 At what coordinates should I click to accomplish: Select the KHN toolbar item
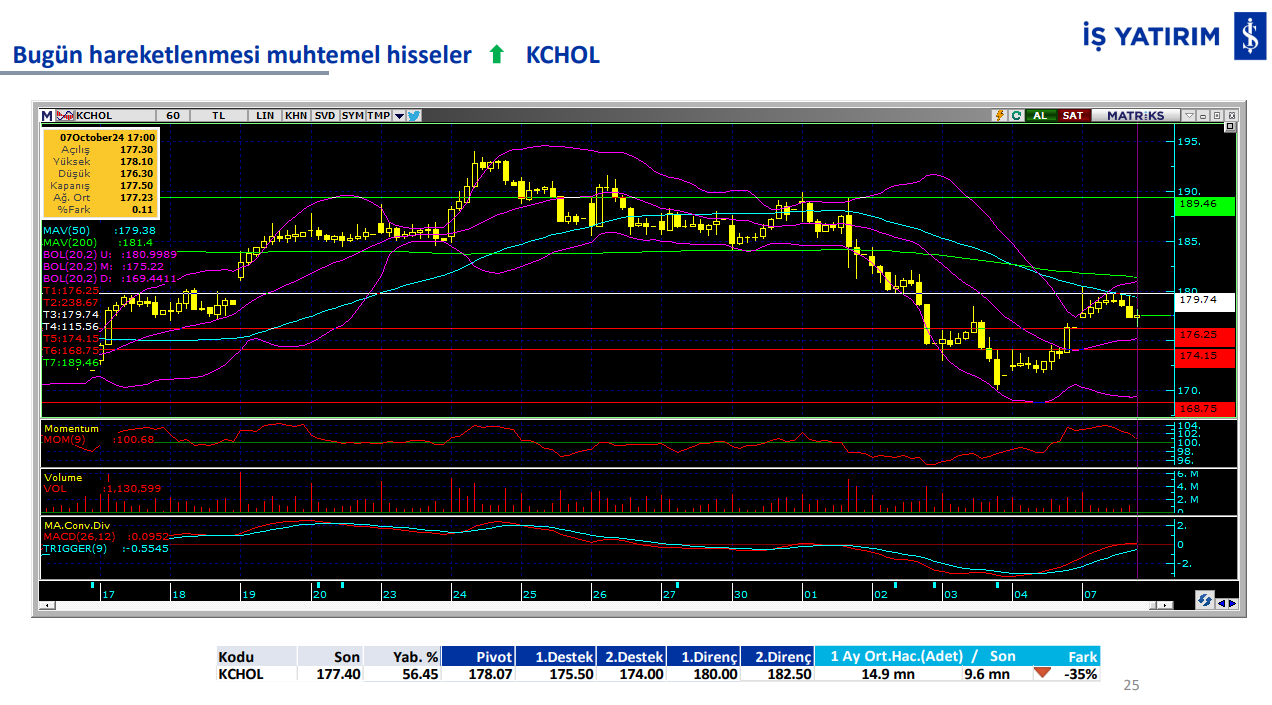296,116
